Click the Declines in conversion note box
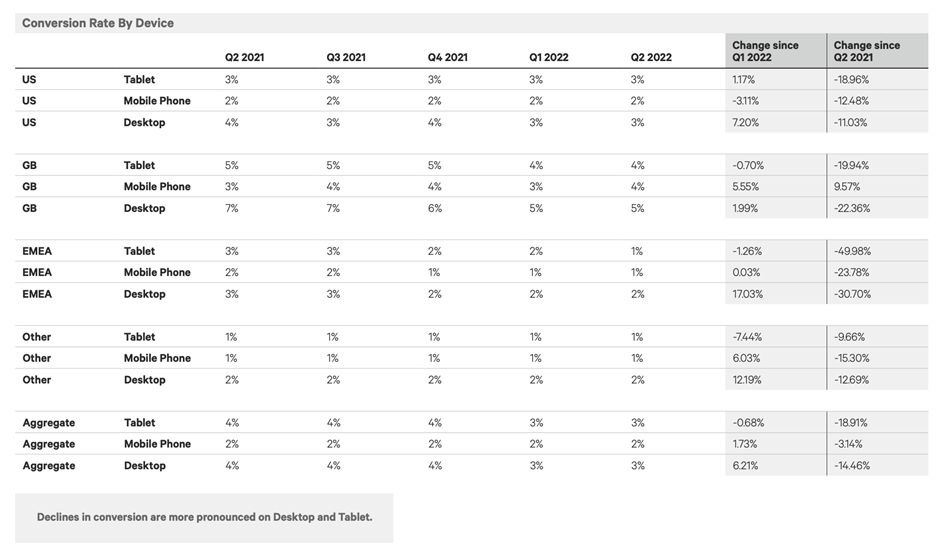940x550 pixels. click(204, 518)
